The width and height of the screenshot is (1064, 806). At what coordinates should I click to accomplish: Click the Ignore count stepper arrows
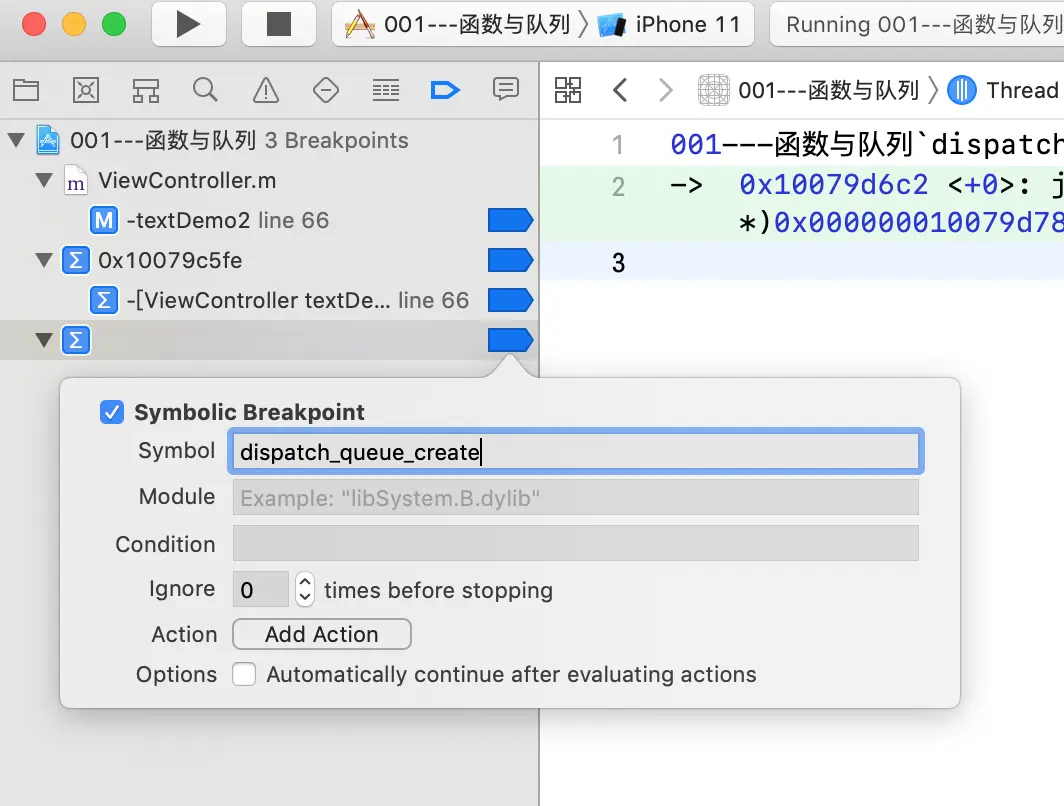click(305, 590)
